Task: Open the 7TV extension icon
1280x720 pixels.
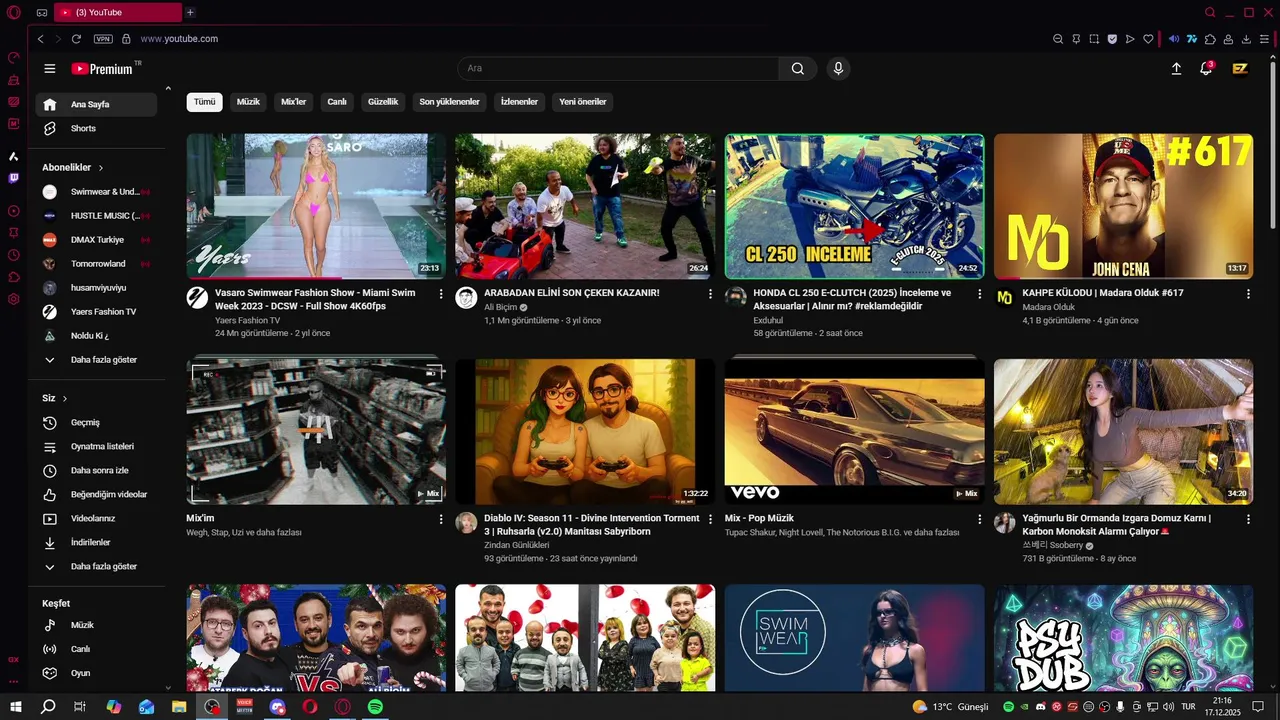Action: click(x=1192, y=39)
